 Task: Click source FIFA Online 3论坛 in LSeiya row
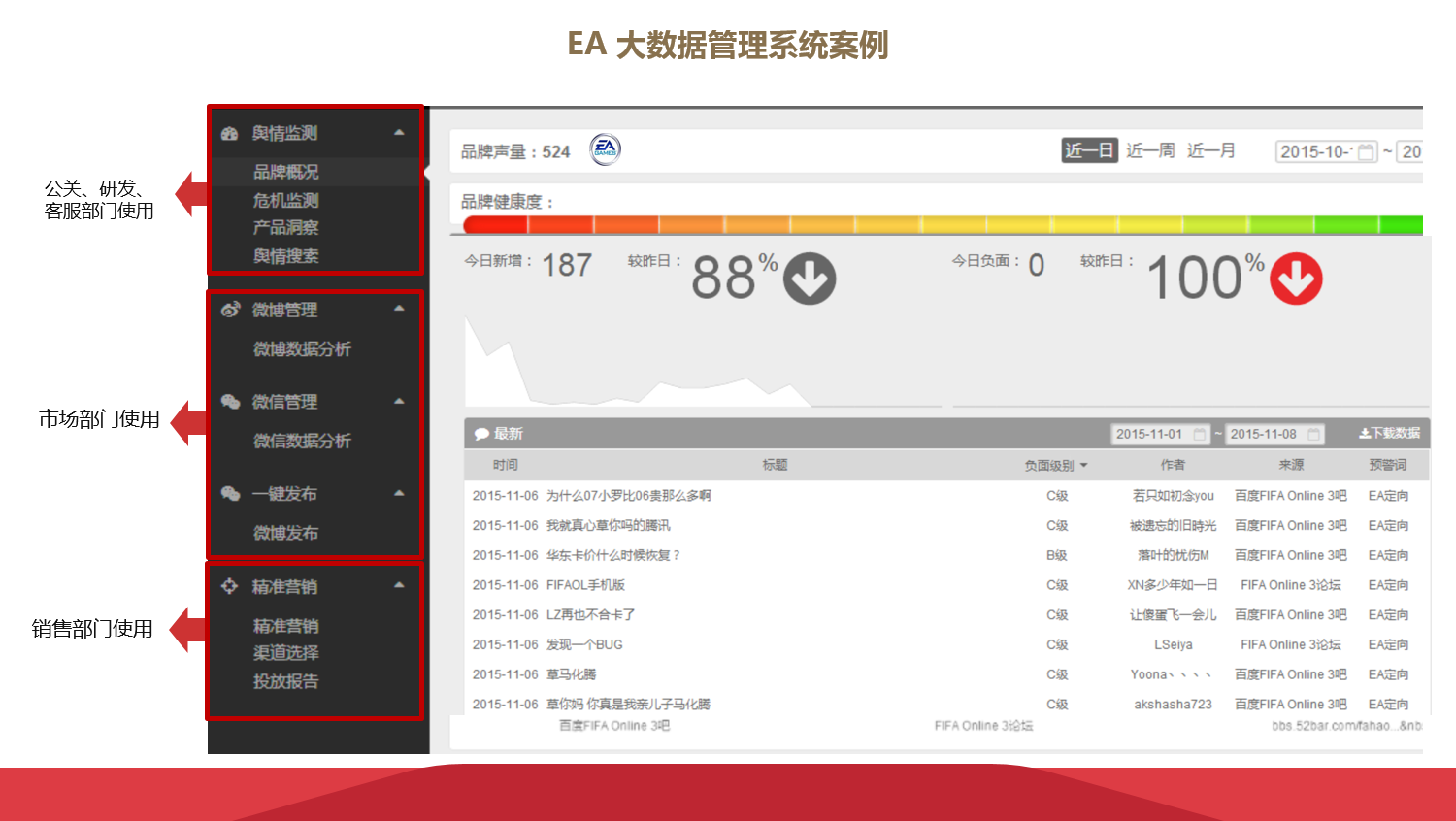[1291, 645]
